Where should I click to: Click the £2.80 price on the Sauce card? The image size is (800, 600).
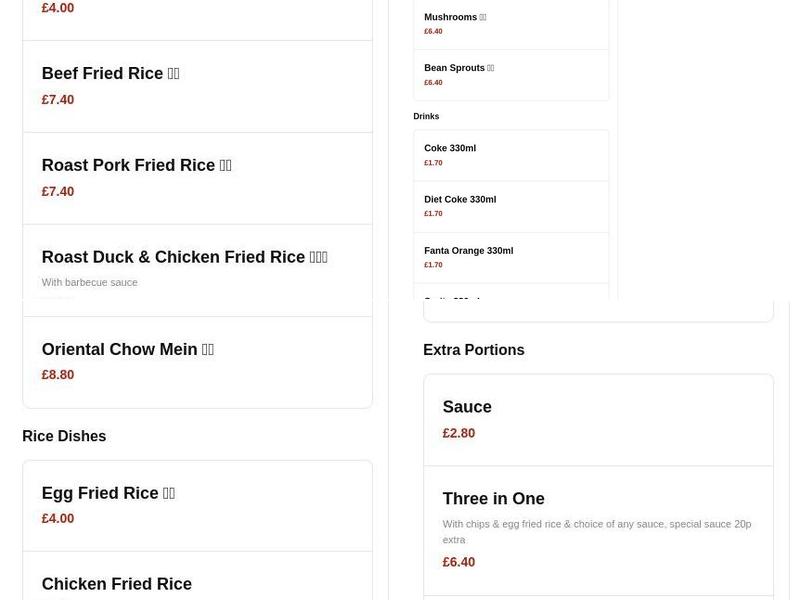point(459,433)
